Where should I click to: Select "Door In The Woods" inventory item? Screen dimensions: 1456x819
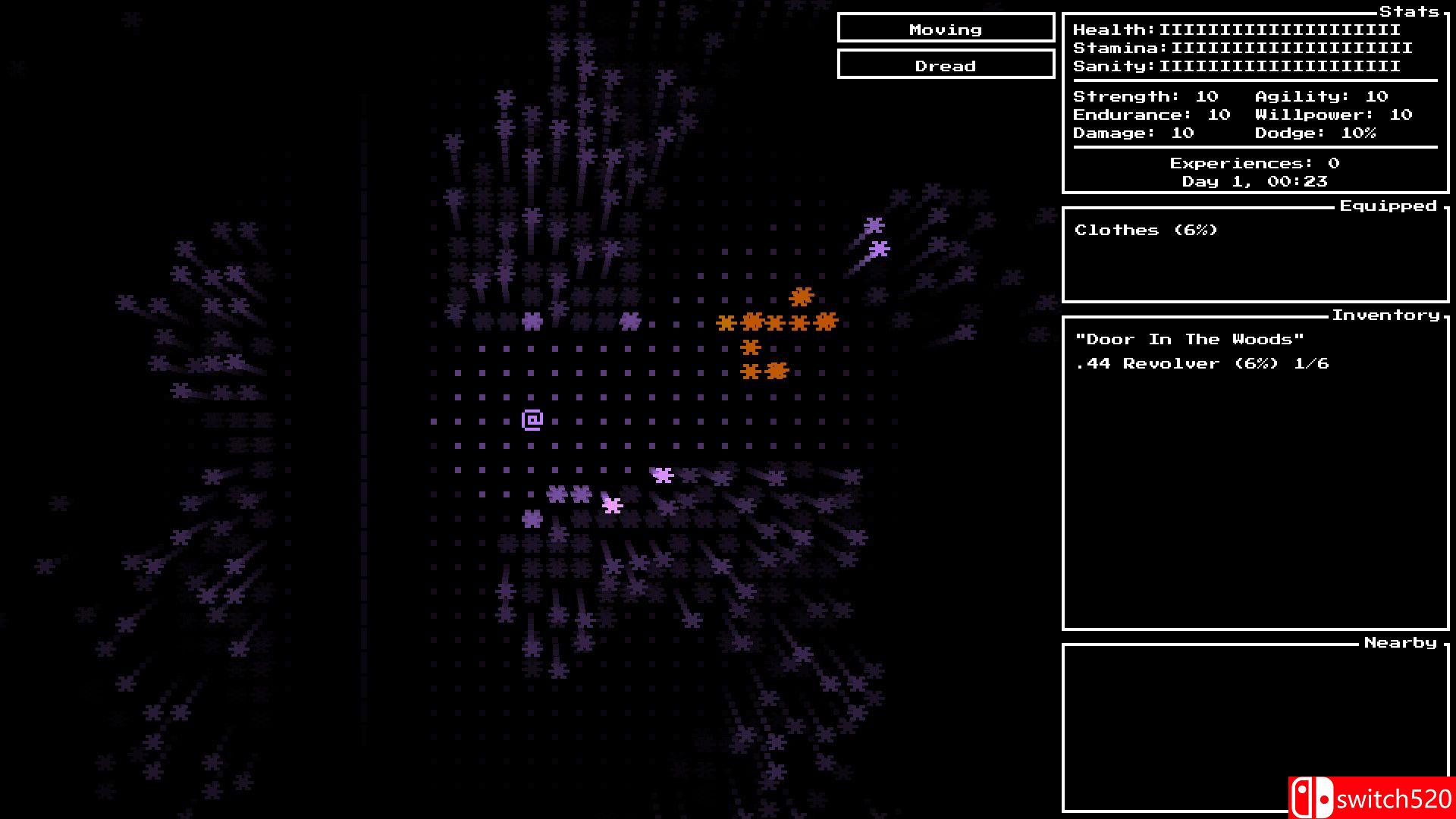click(x=1189, y=339)
